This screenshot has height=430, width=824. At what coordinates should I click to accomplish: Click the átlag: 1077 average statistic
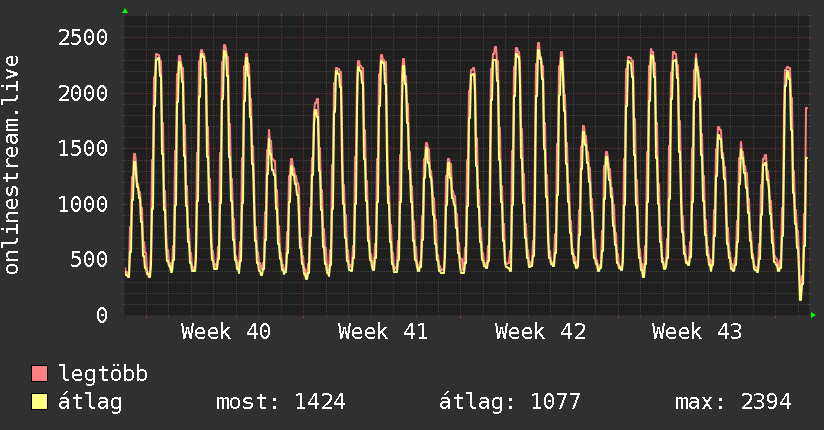(510, 402)
